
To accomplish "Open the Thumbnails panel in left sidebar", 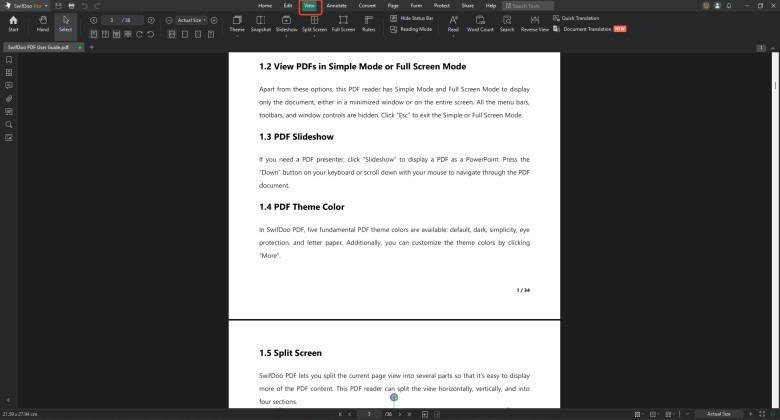I will point(9,73).
